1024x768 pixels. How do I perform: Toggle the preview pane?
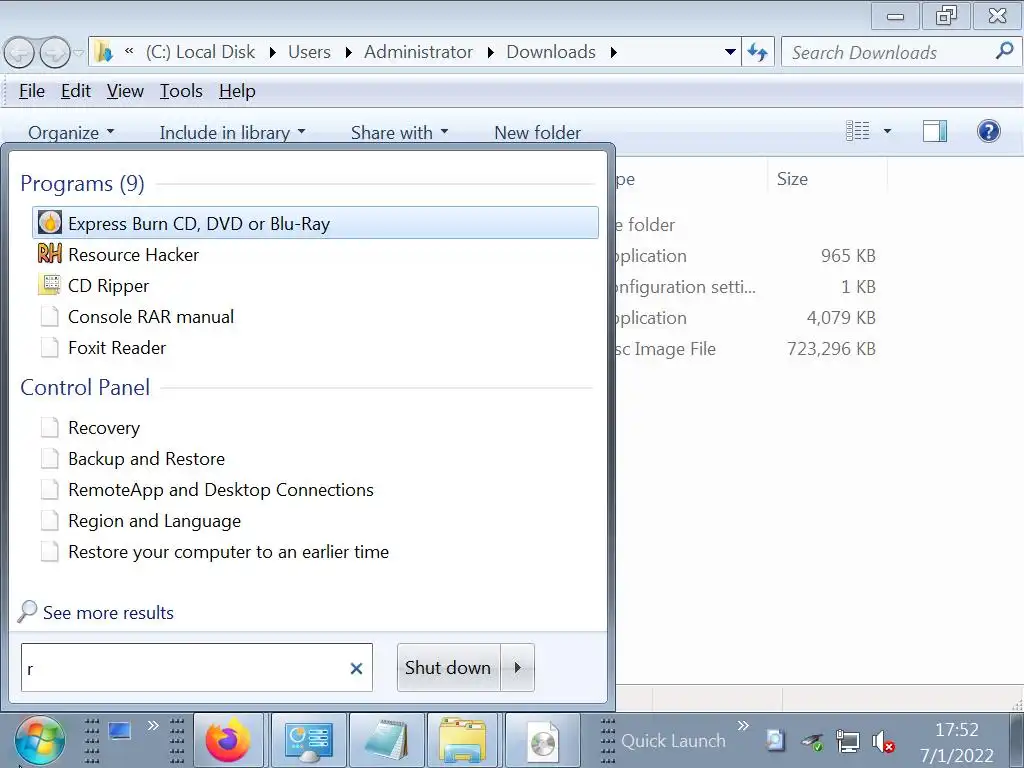coord(935,131)
